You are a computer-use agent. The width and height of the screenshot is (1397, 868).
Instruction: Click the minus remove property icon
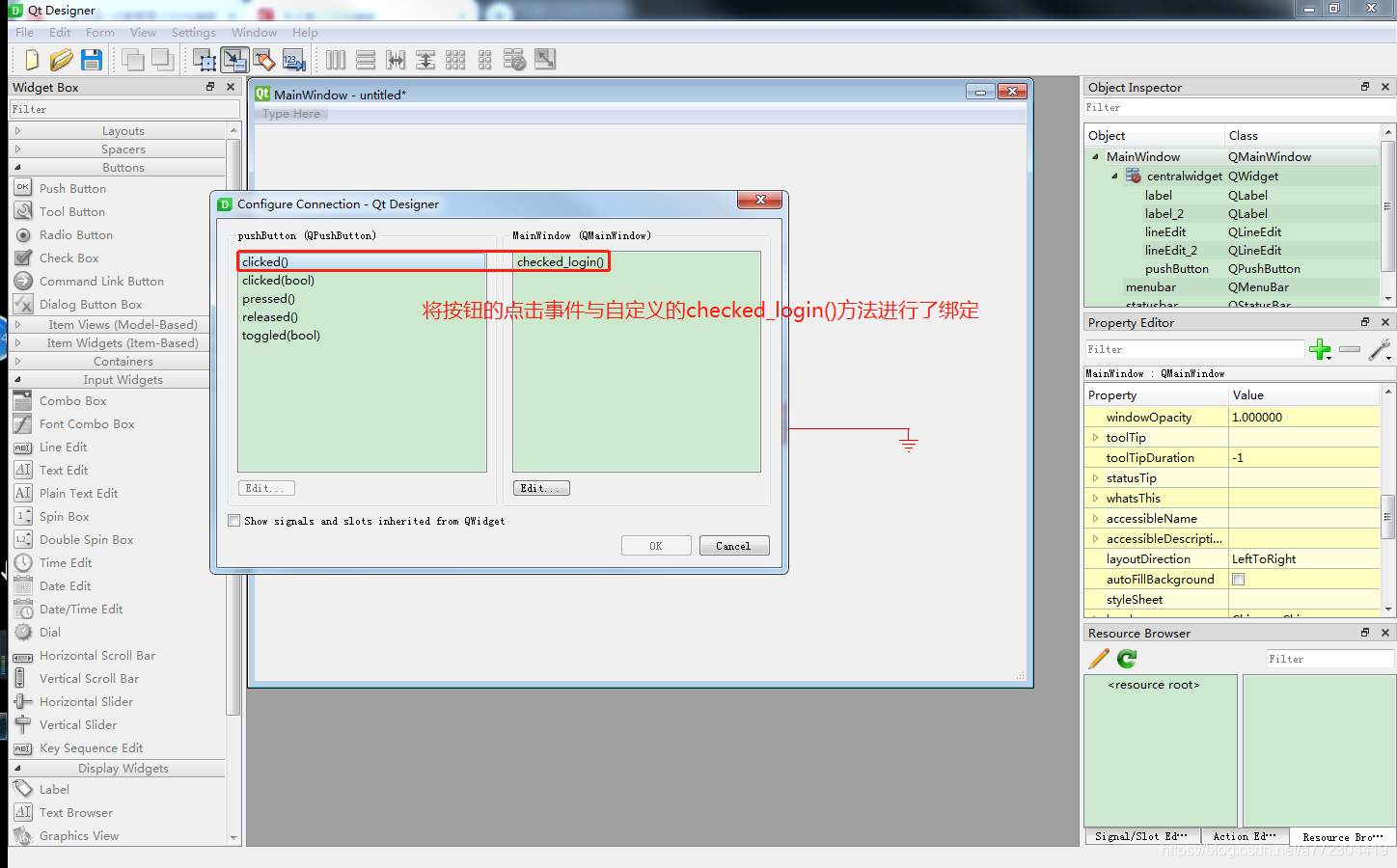[x=1350, y=349]
